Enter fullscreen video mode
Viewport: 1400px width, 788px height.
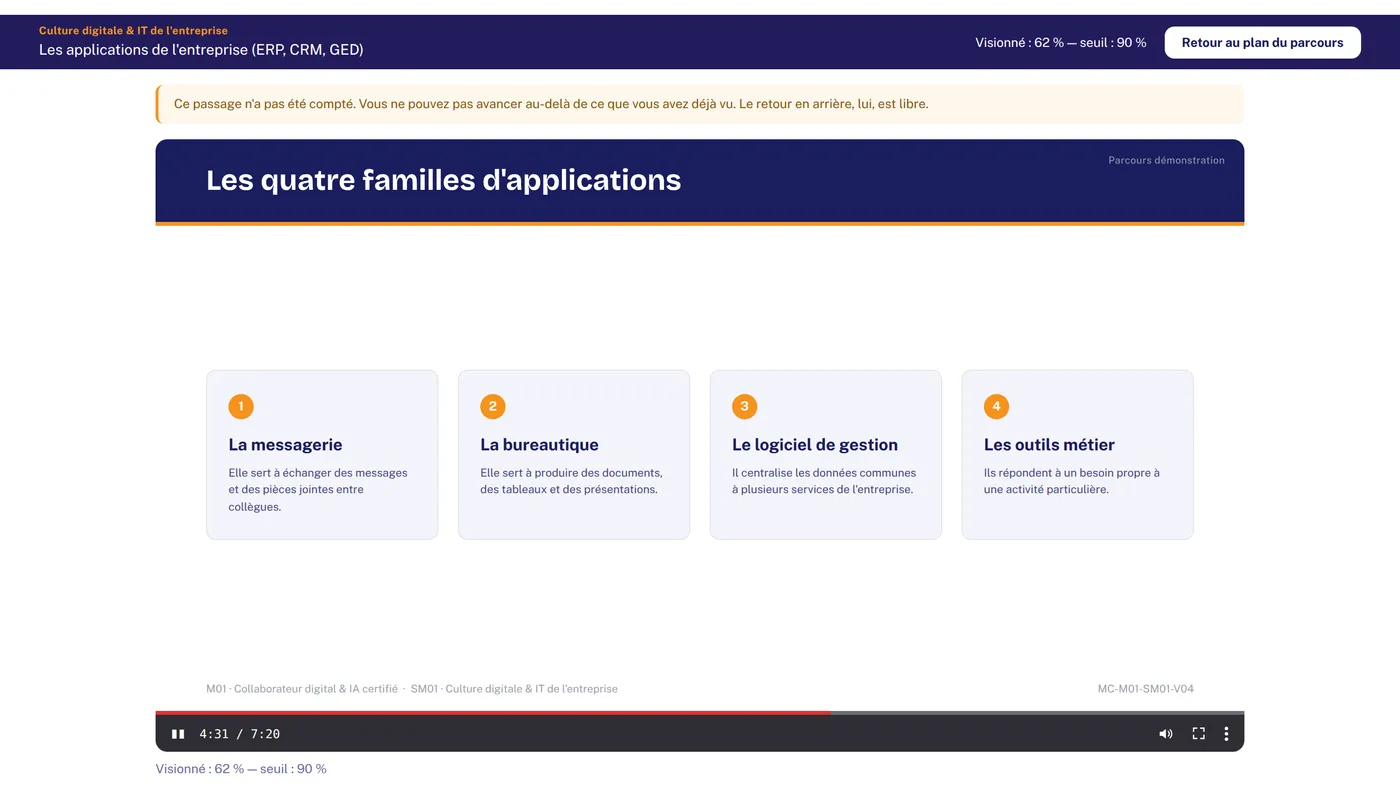coord(1198,734)
